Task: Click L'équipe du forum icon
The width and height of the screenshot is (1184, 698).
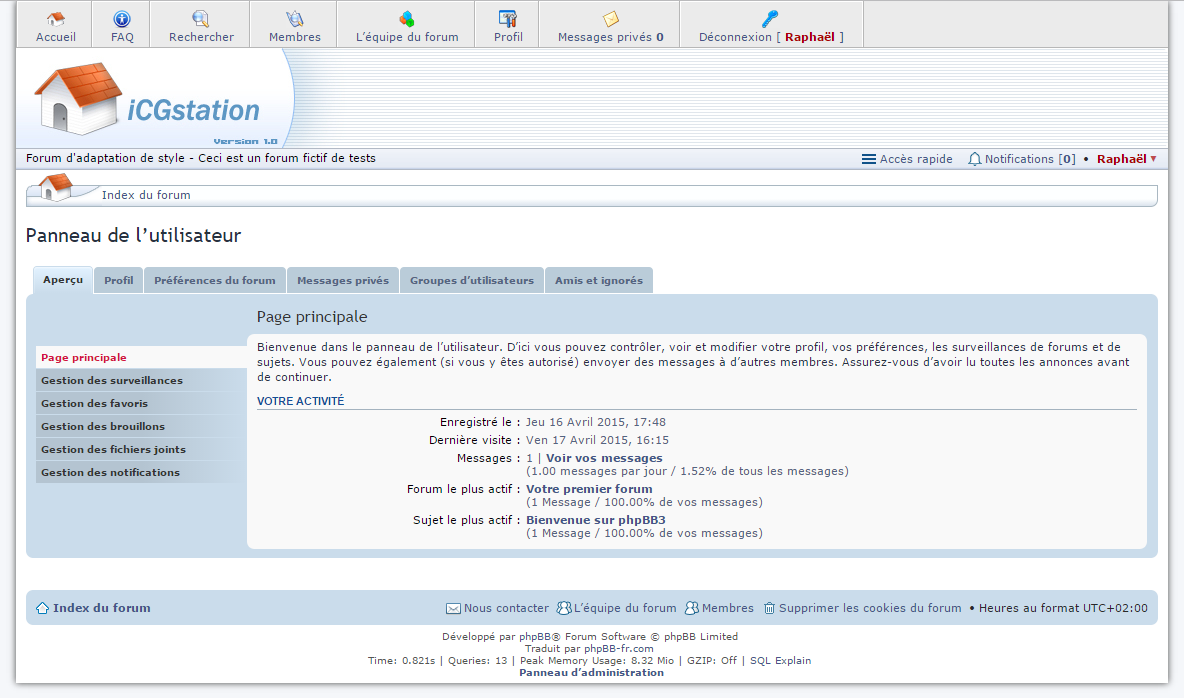Action: click(x=407, y=19)
